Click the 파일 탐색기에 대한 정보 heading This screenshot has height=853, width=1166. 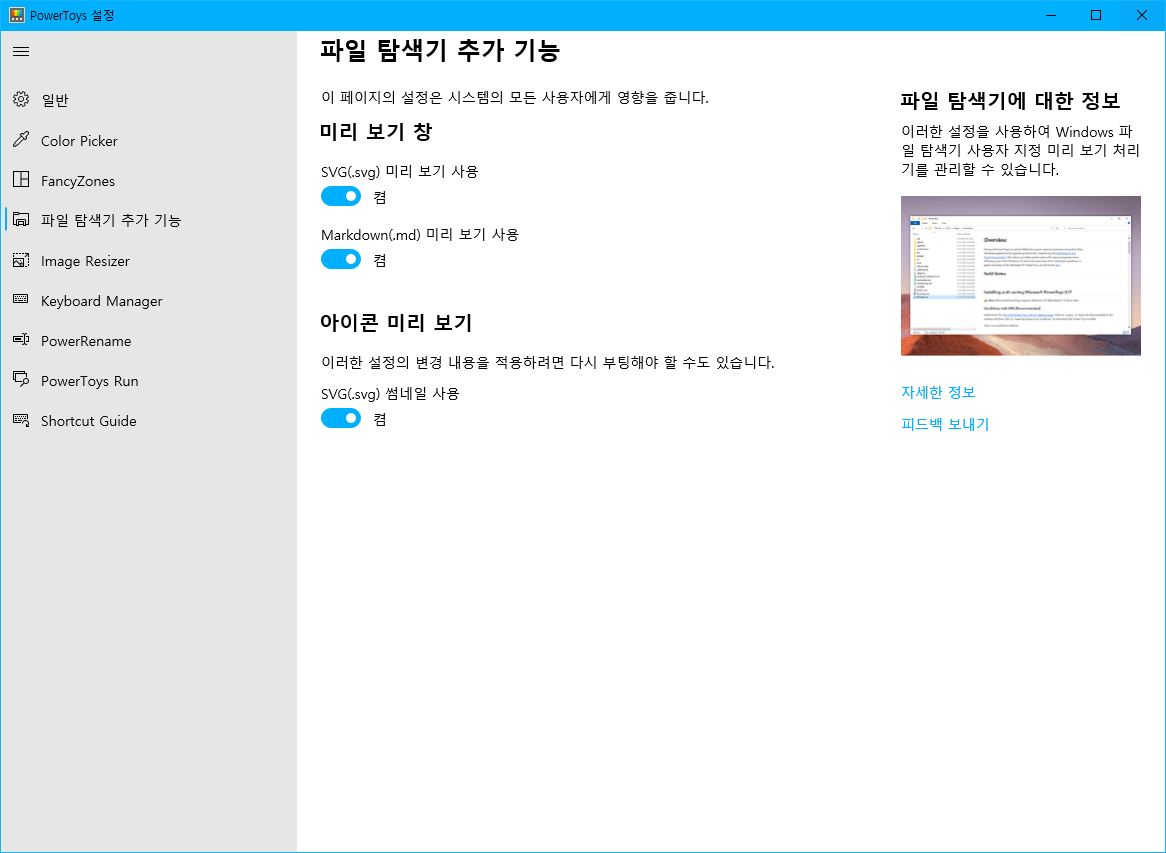1010,100
